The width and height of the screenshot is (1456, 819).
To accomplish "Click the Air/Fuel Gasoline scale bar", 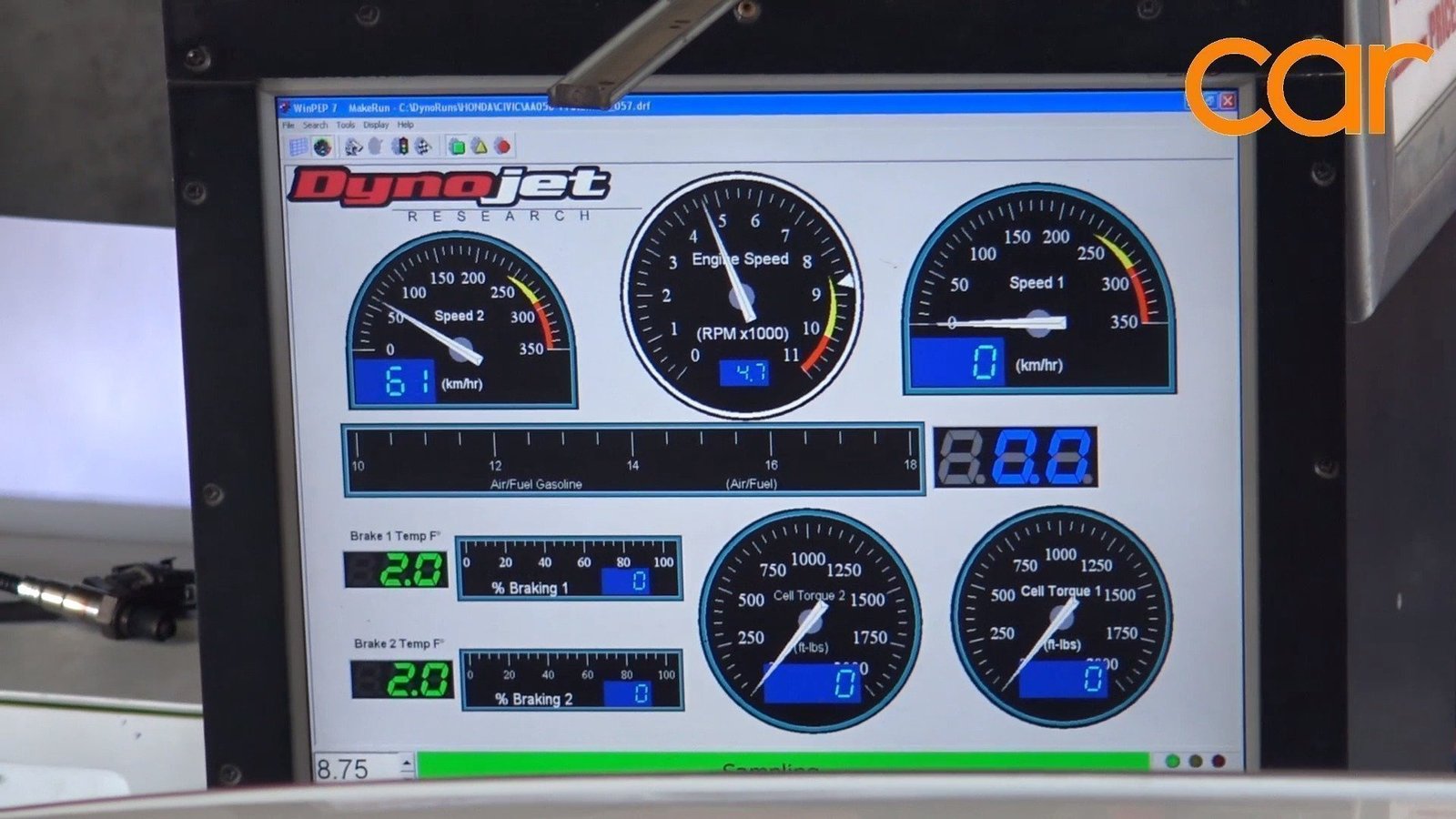I will point(633,460).
